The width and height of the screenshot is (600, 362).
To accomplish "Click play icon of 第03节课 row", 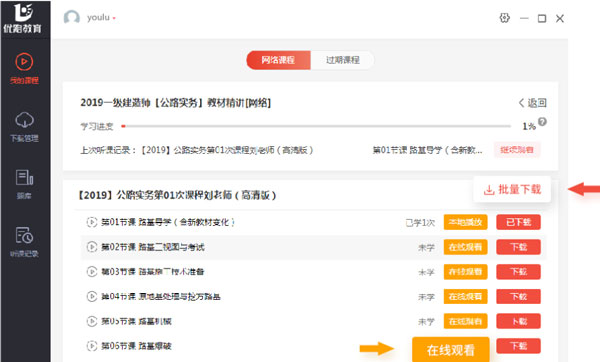I will pyautogui.click(x=92, y=272).
